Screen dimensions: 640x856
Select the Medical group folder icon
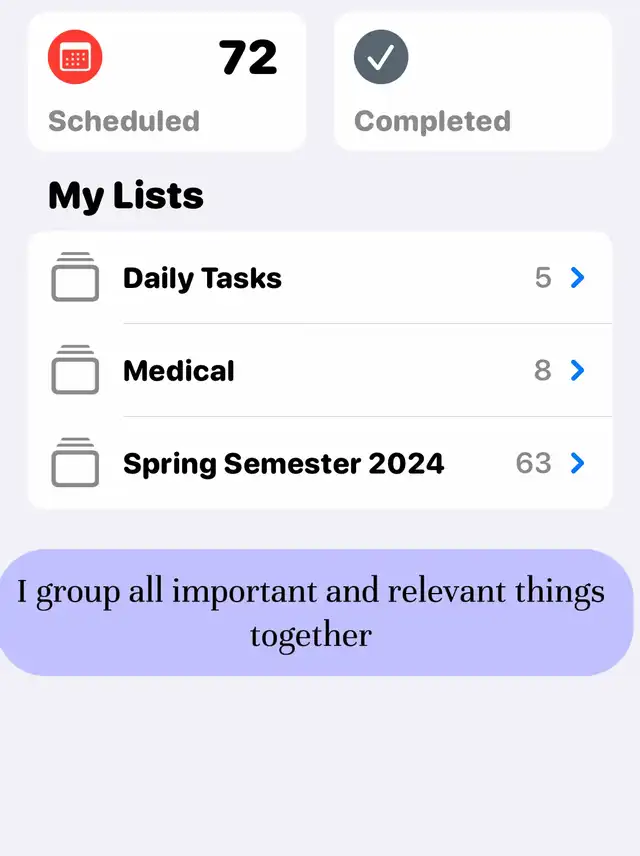coord(75,370)
